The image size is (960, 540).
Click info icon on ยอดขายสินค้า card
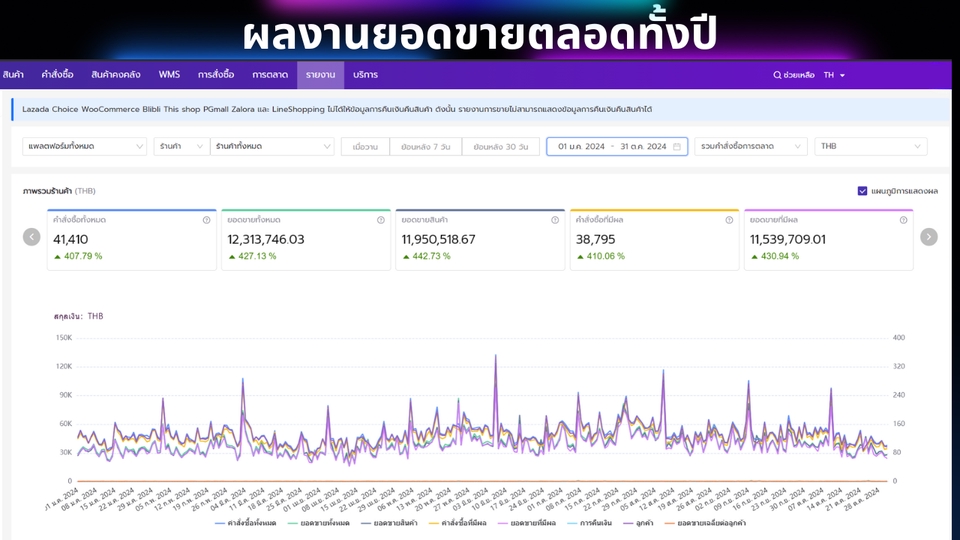click(x=555, y=220)
